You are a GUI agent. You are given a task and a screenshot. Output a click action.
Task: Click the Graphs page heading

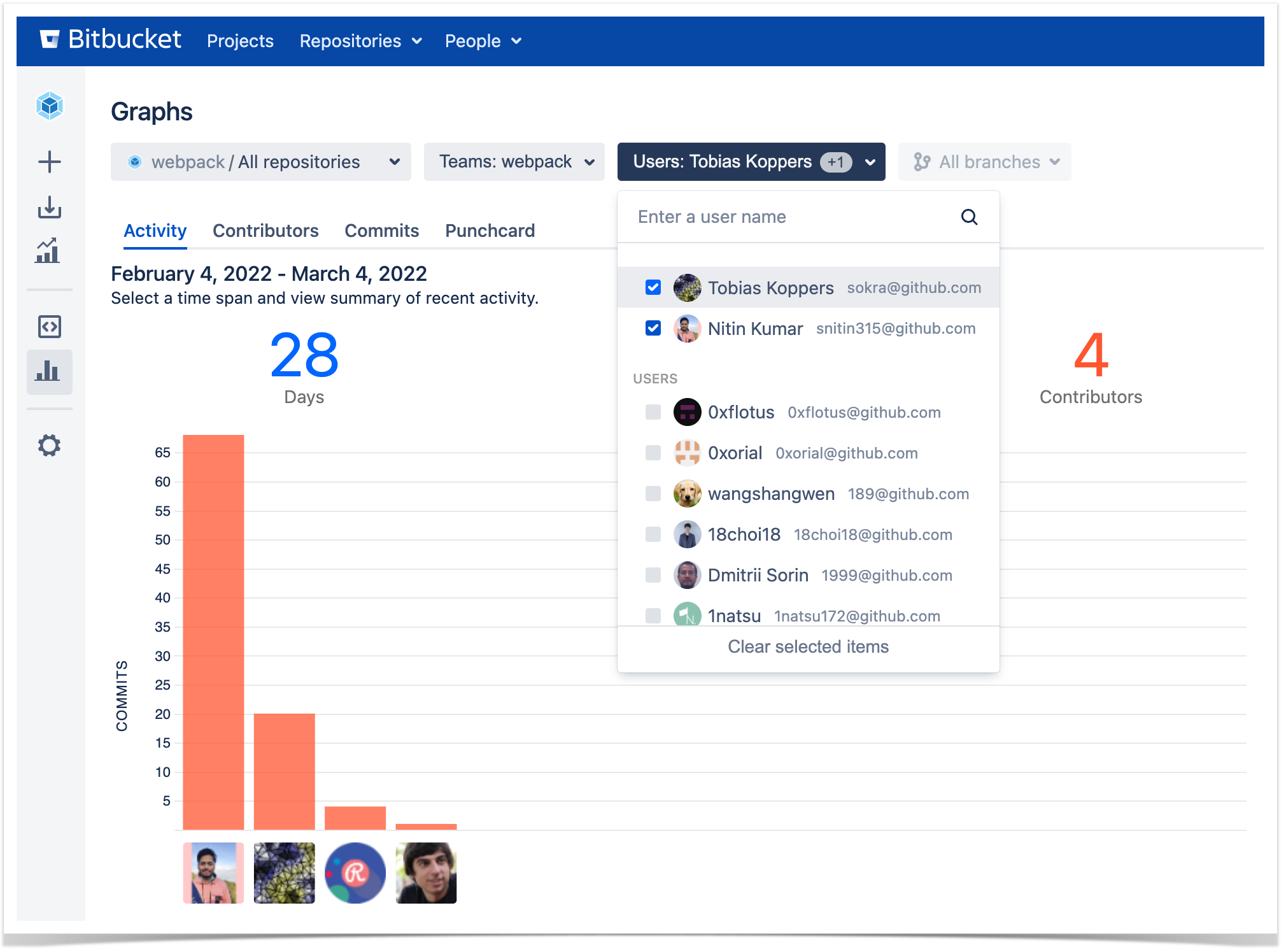point(152,112)
